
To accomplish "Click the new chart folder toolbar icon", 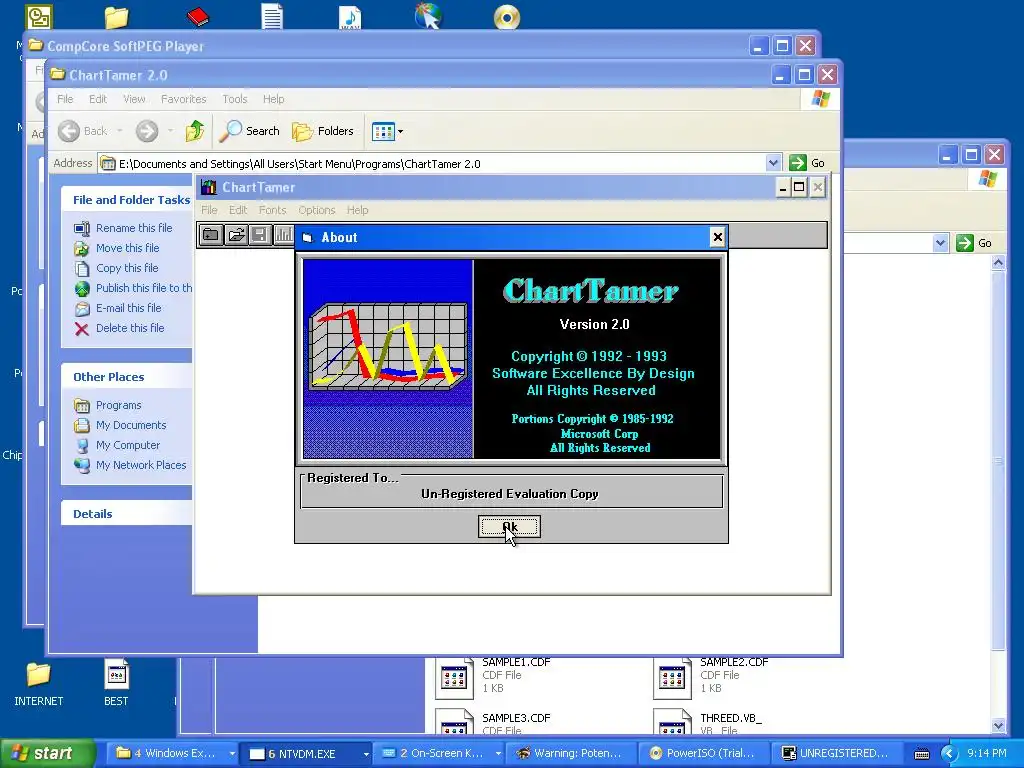I will click(x=211, y=235).
